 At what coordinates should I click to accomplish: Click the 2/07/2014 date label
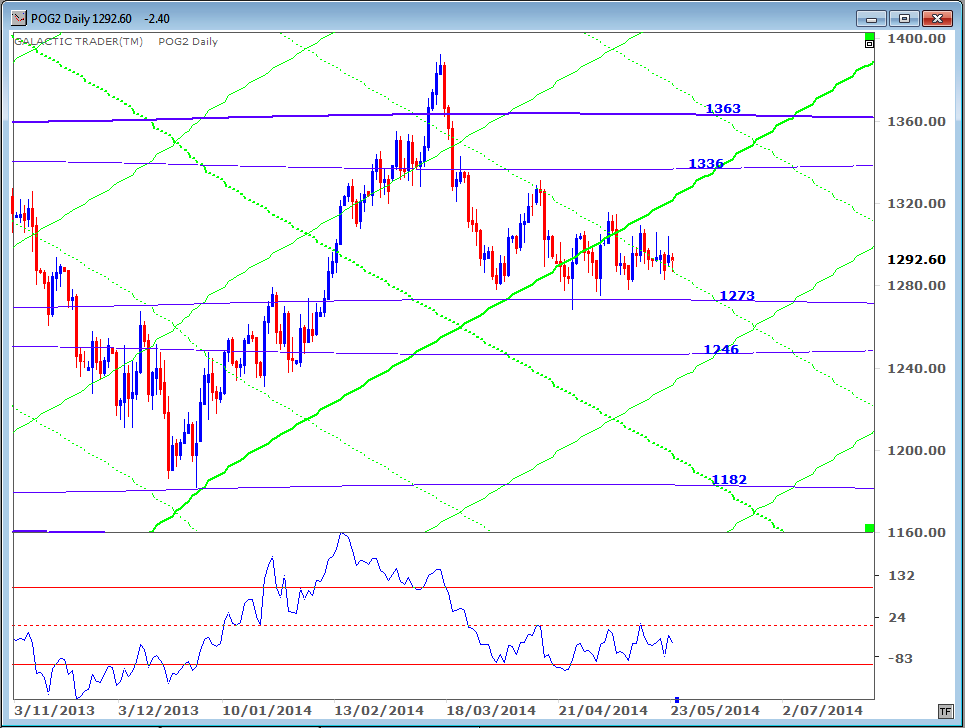click(822, 711)
